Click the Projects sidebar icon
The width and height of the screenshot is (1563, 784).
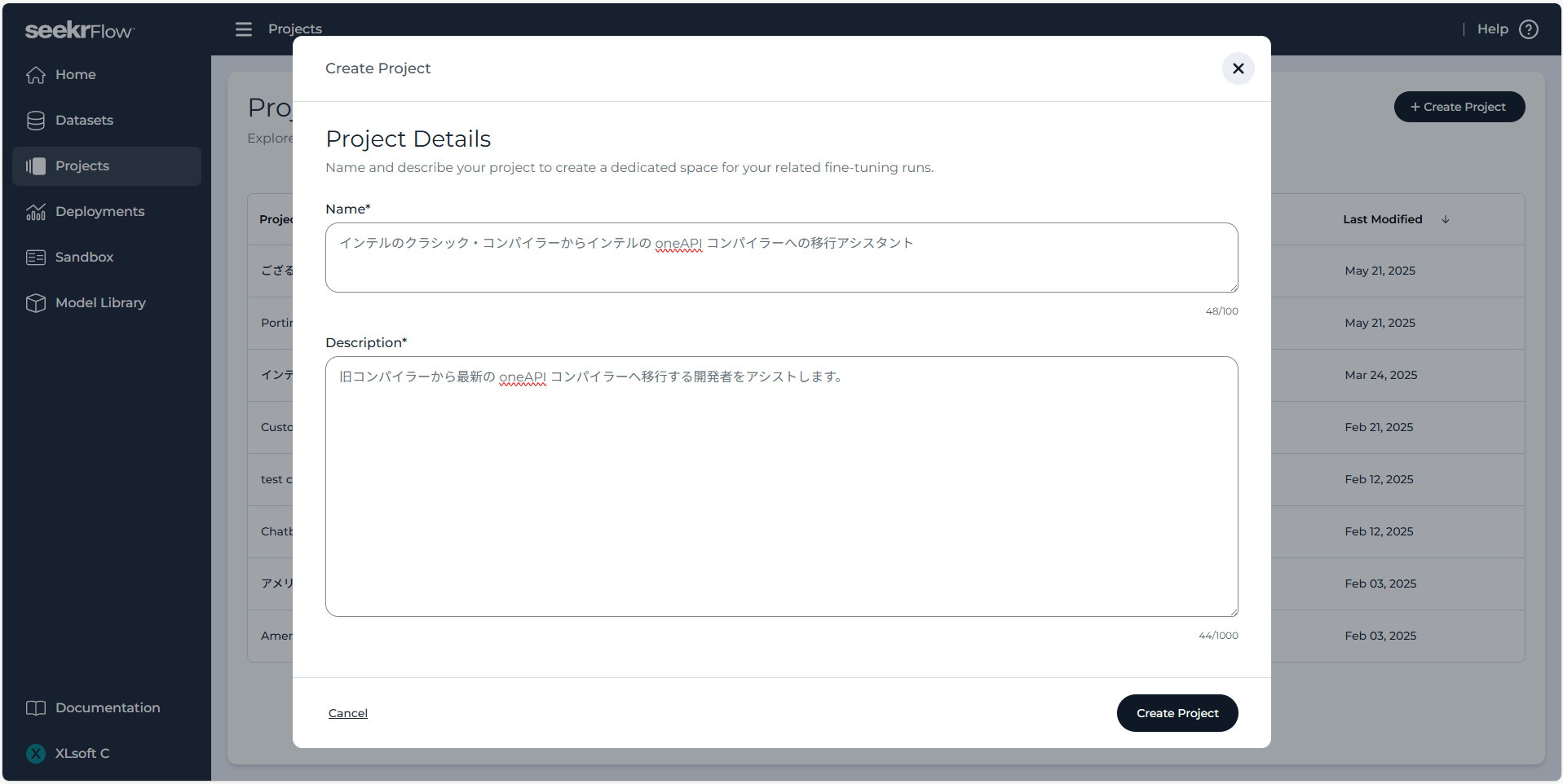[36, 166]
